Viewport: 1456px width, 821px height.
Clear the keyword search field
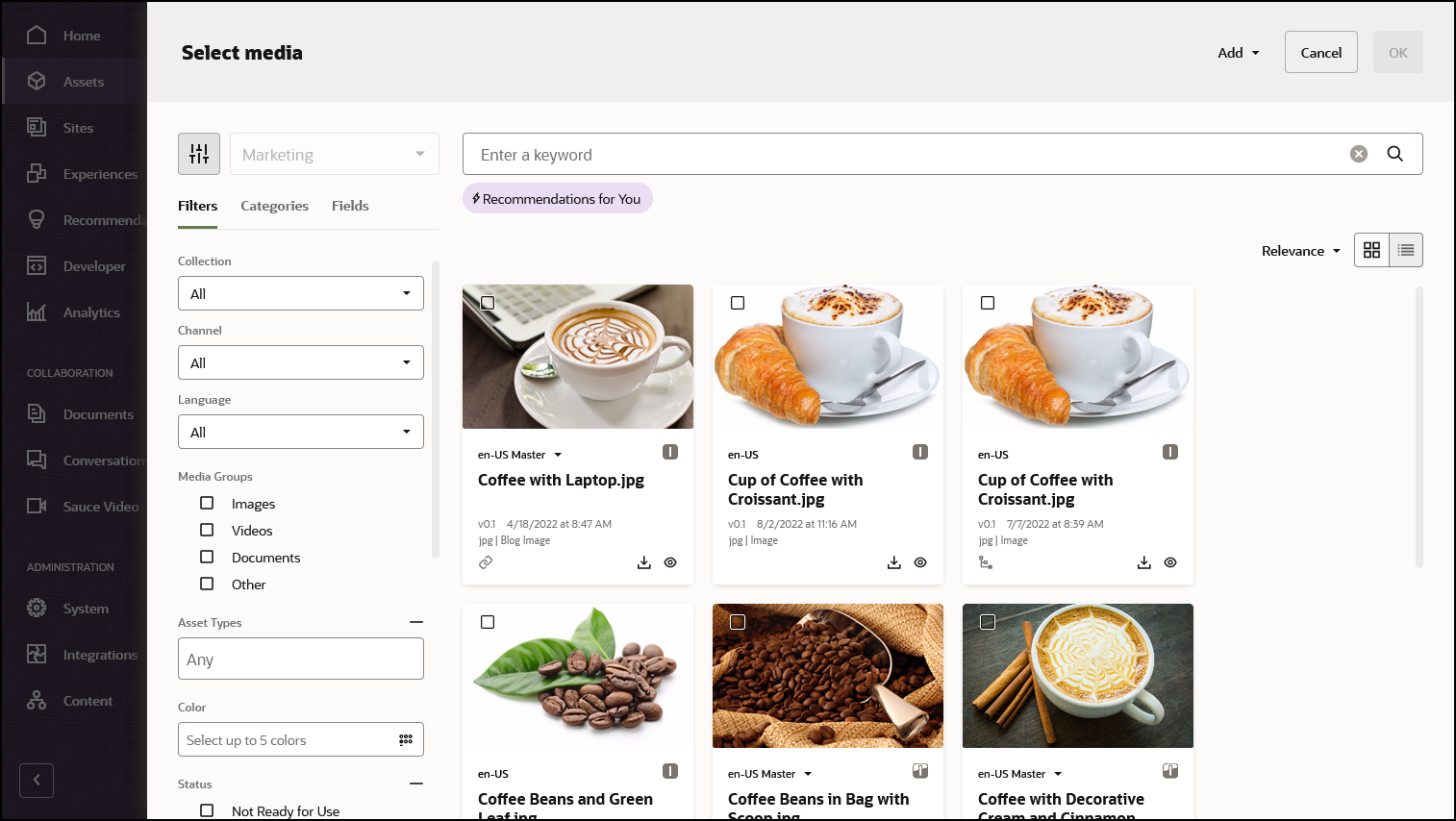1359,154
